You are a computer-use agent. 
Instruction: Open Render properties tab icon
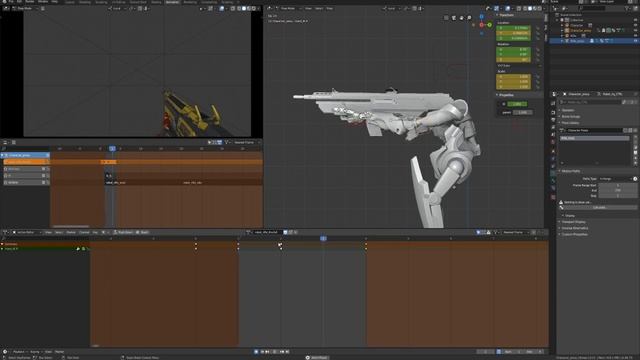pos(553,112)
